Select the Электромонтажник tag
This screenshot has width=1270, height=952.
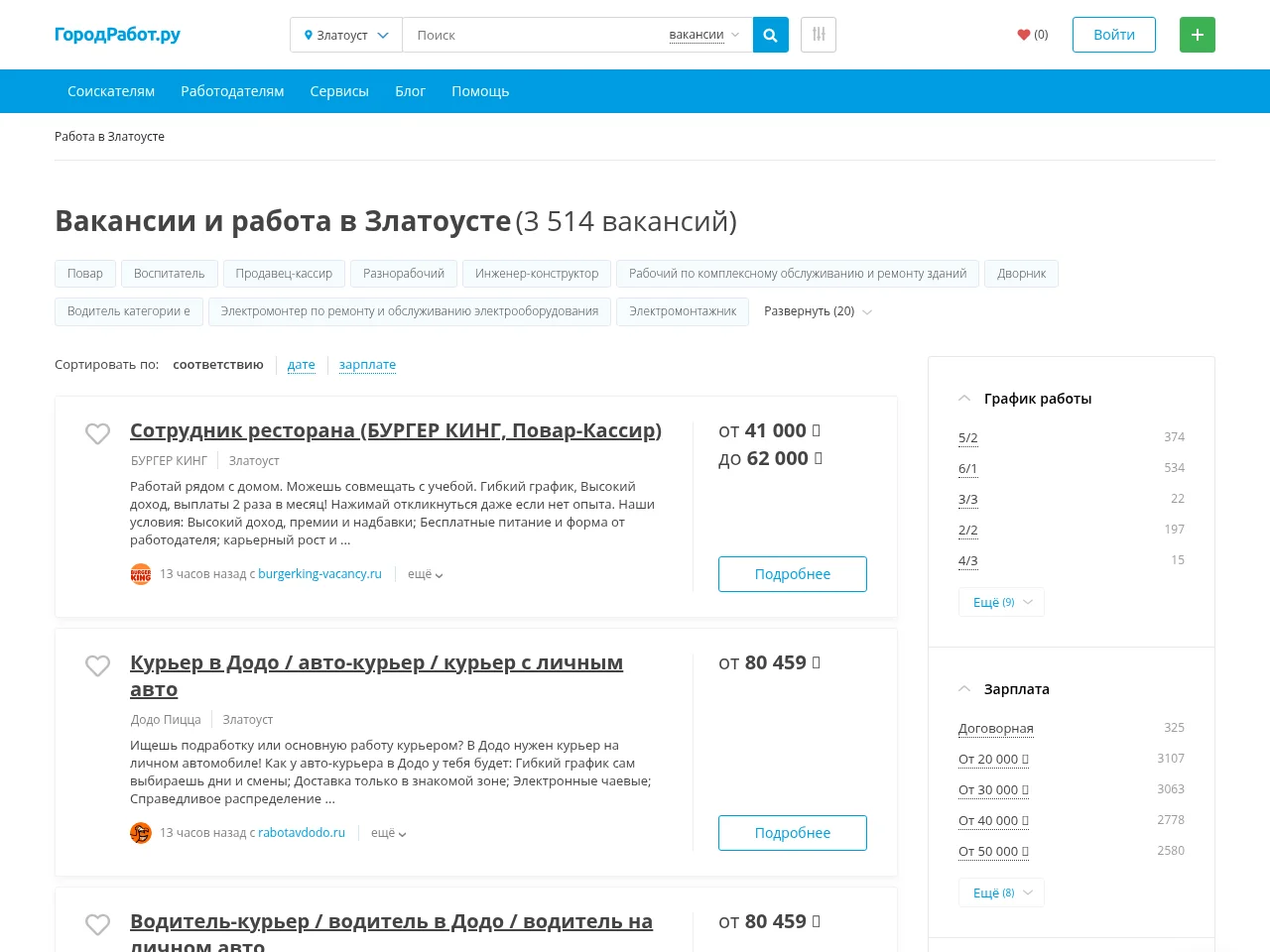tap(683, 311)
